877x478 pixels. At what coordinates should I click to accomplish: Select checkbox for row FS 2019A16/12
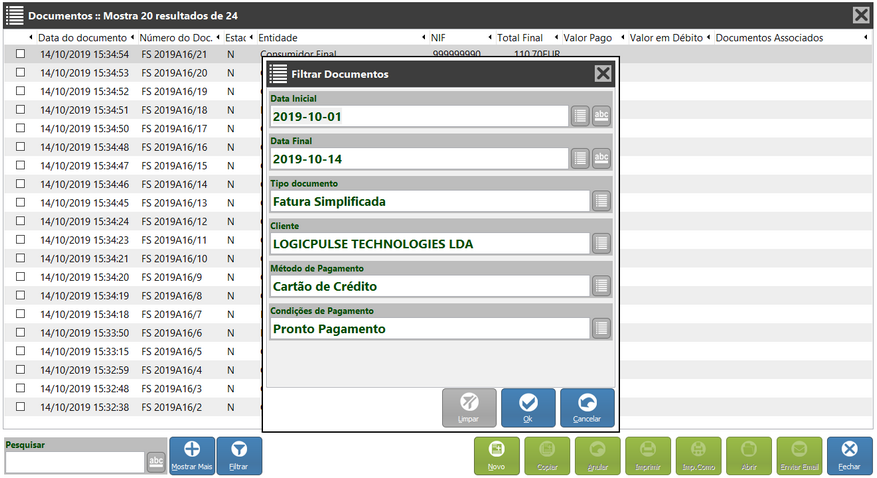click(x=21, y=222)
